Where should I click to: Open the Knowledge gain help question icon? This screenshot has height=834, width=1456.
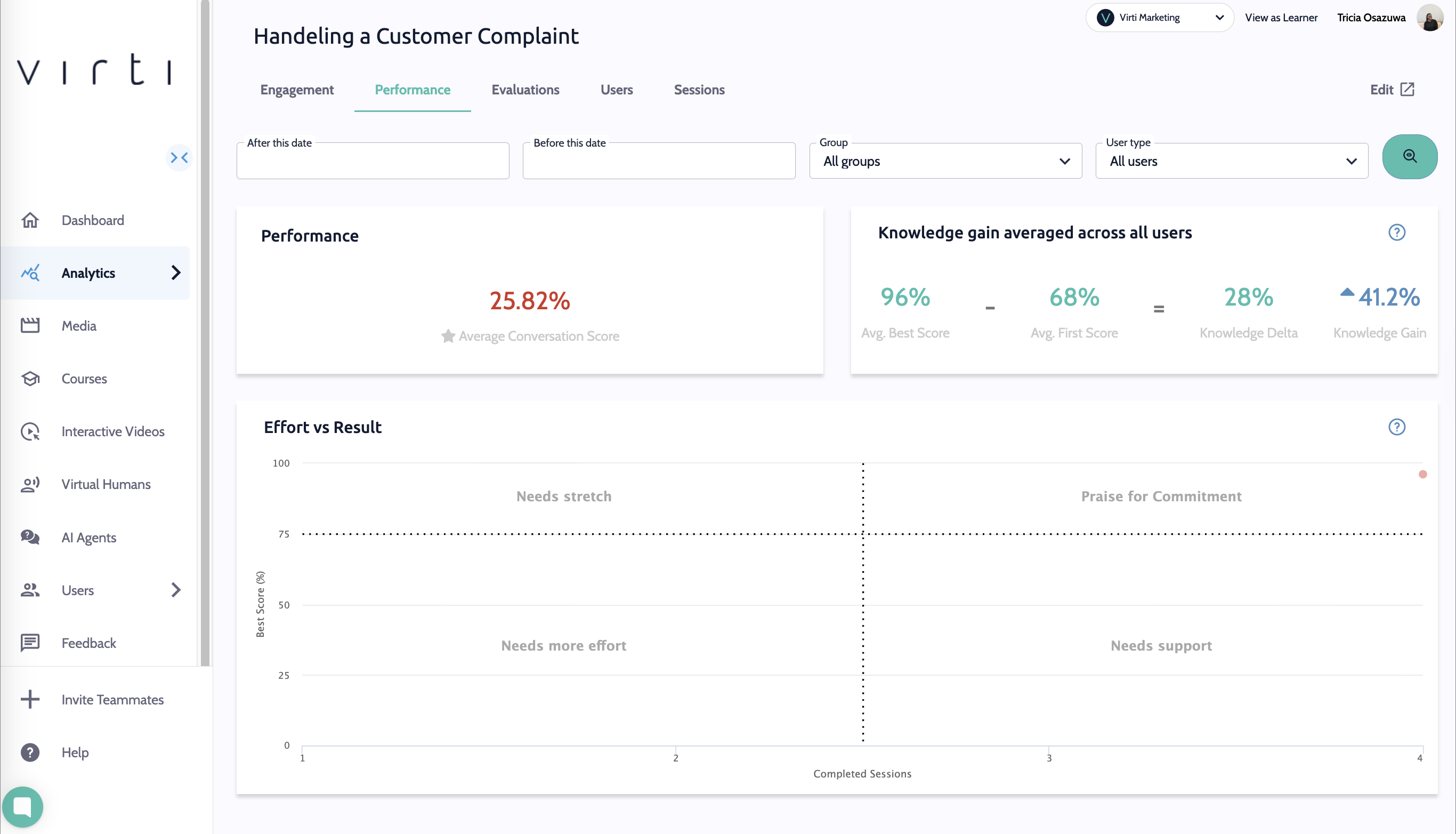tap(1396, 232)
